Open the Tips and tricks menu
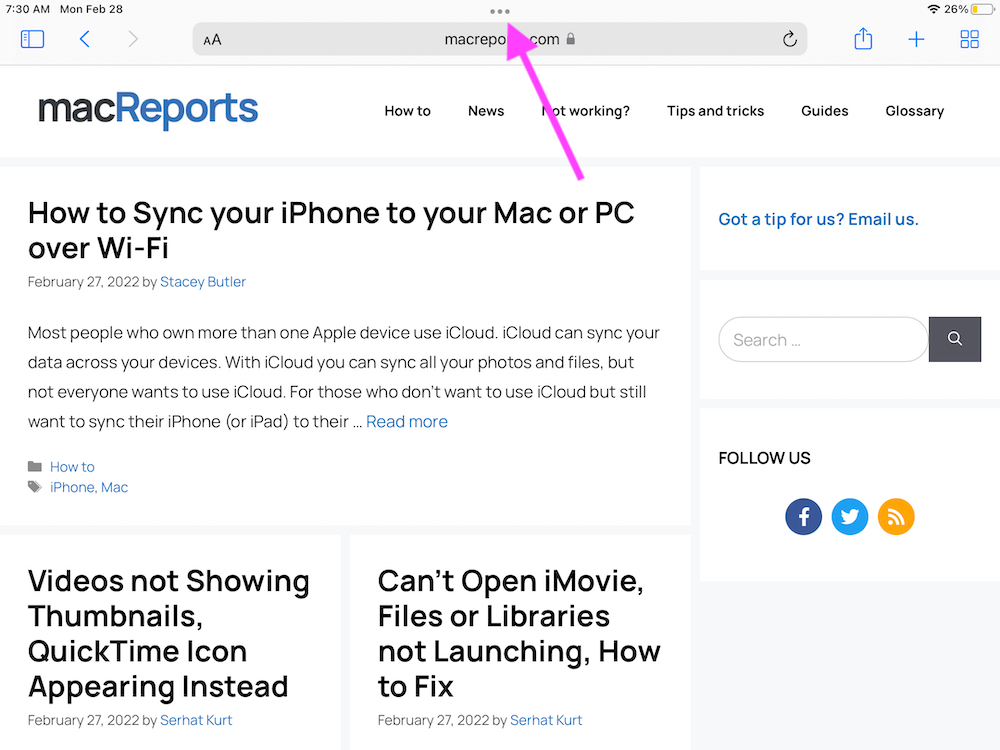Image resolution: width=1000 pixels, height=750 pixels. (716, 111)
